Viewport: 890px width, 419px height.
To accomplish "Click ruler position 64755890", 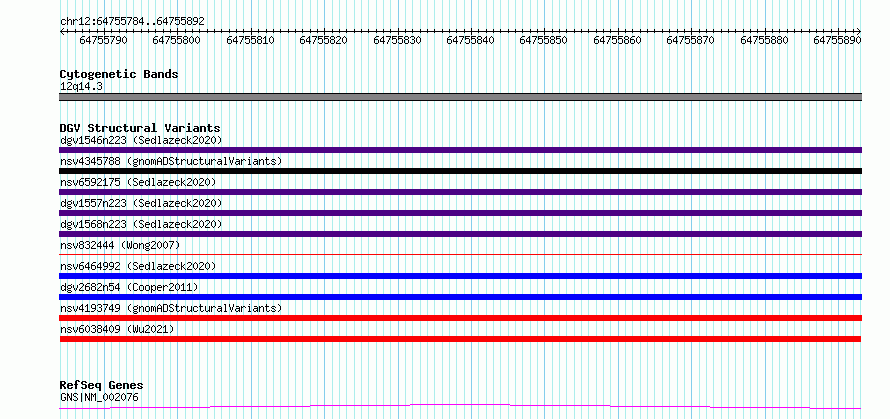I will 838,40.
